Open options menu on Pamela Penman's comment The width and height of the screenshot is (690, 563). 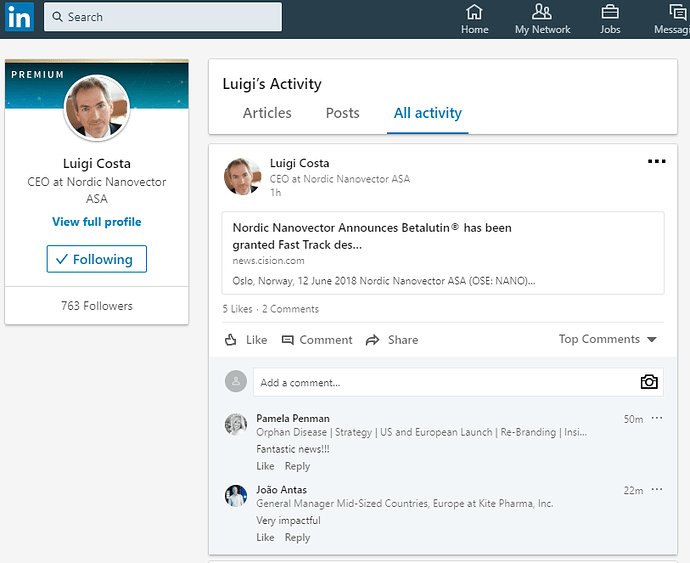tap(657, 418)
